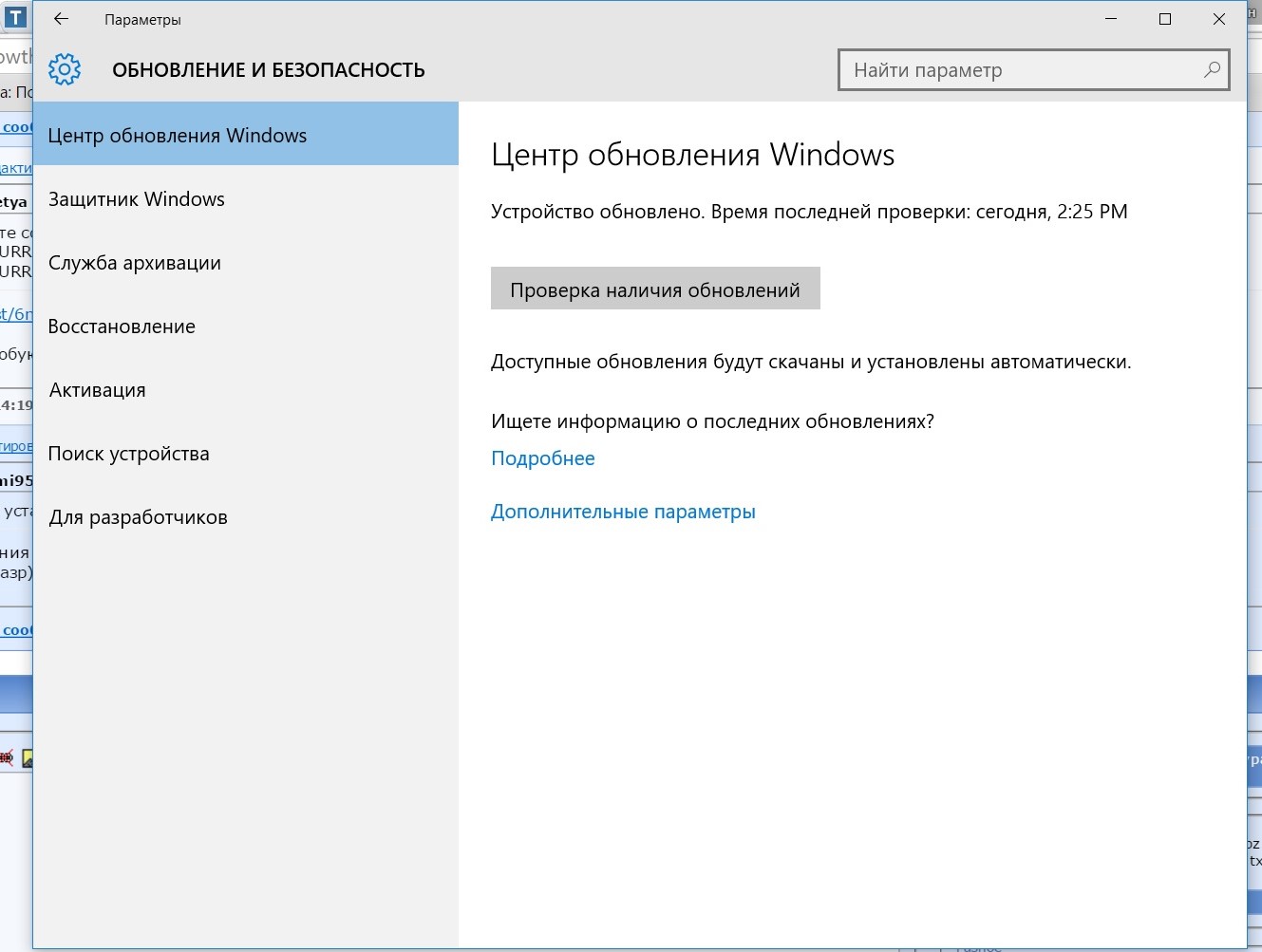Open the Для разработчиков section

click(246, 517)
